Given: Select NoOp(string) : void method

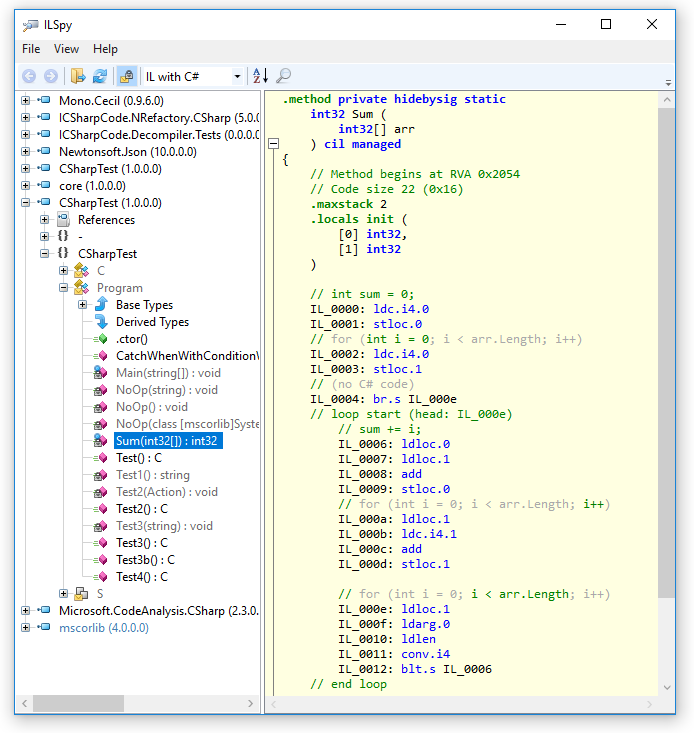Looking at the screenshot, I should (167, 390).
